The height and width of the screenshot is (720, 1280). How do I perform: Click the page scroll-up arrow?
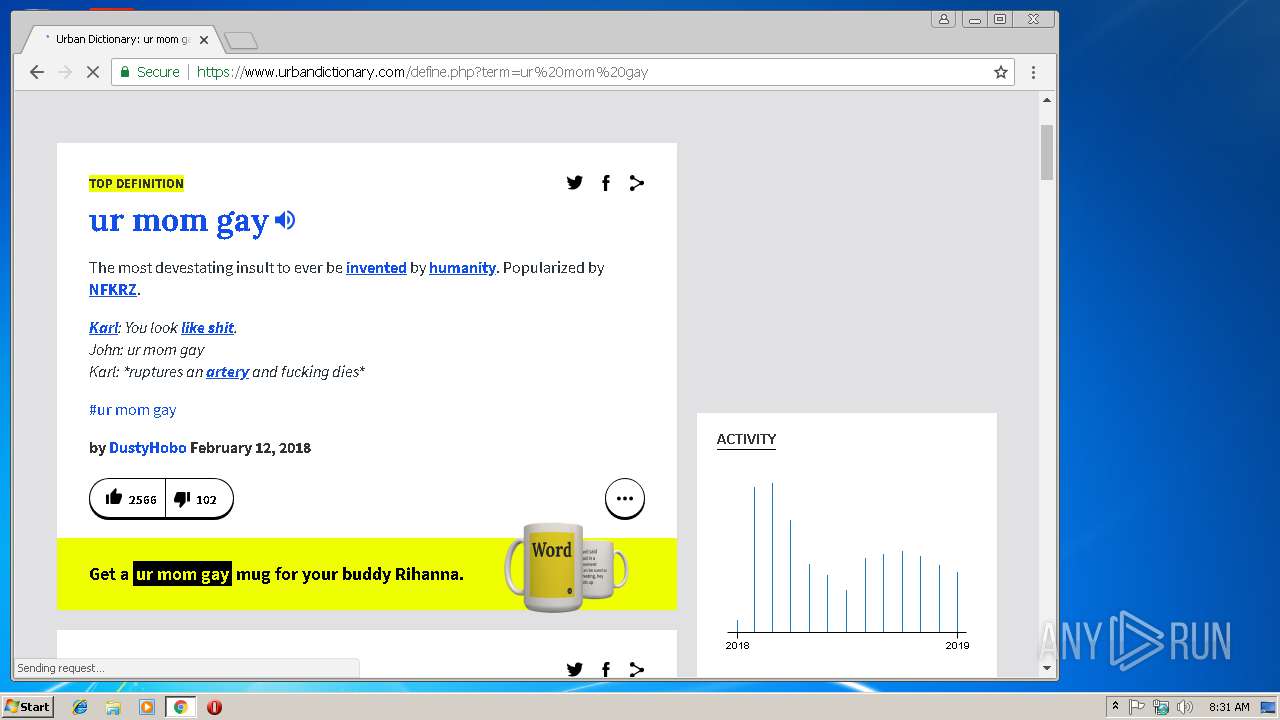1047,100
